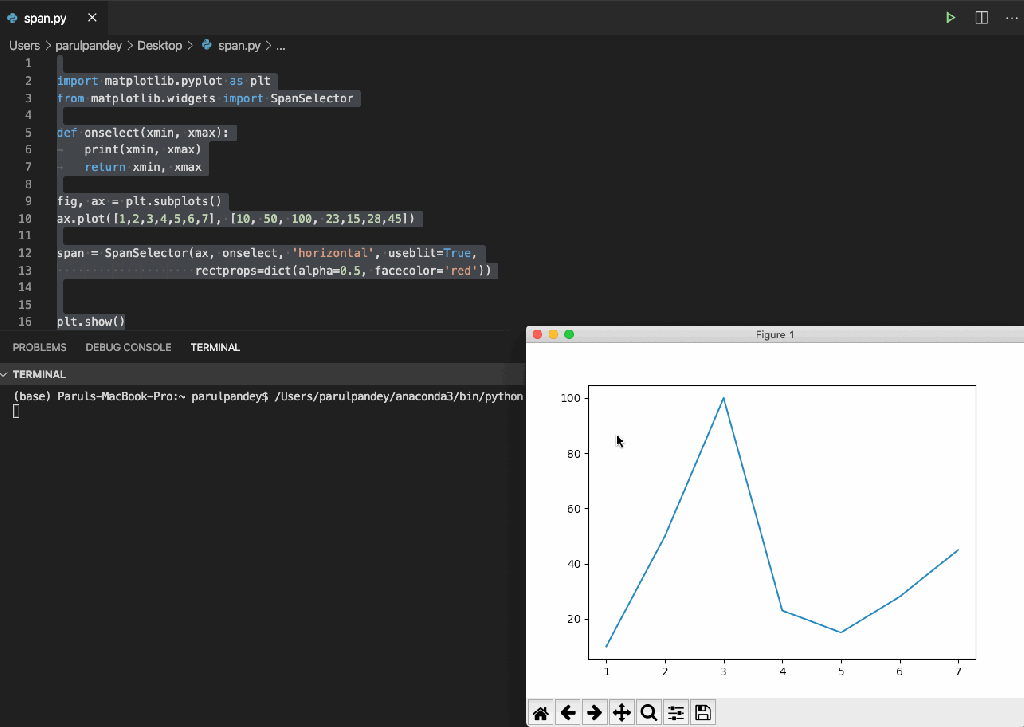Screen dimensions: 1024x727
Task: Click the span.py editor tab
Action: (44, 17)
